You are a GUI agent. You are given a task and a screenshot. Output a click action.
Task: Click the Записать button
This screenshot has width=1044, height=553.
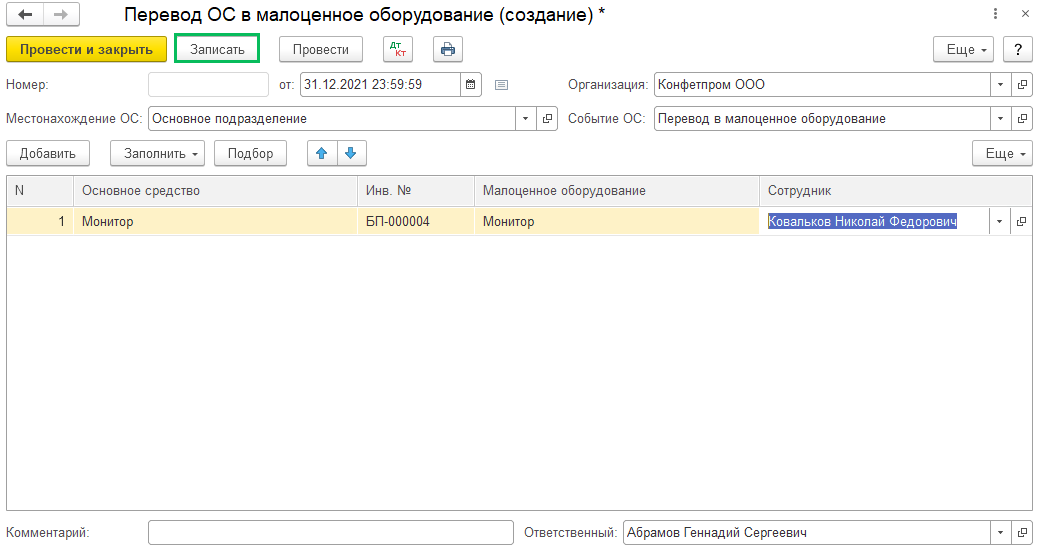217,49
